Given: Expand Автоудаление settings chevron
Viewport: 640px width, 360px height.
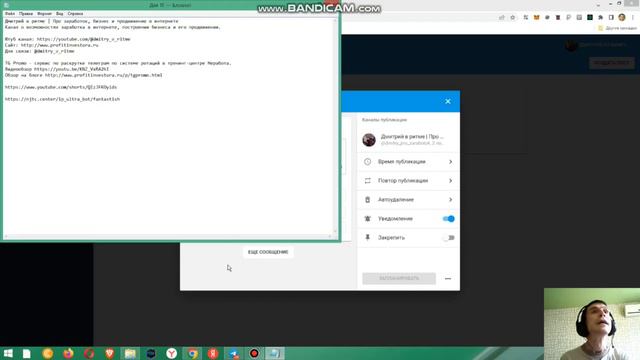Looking at the screenshot, I should 451,200.
